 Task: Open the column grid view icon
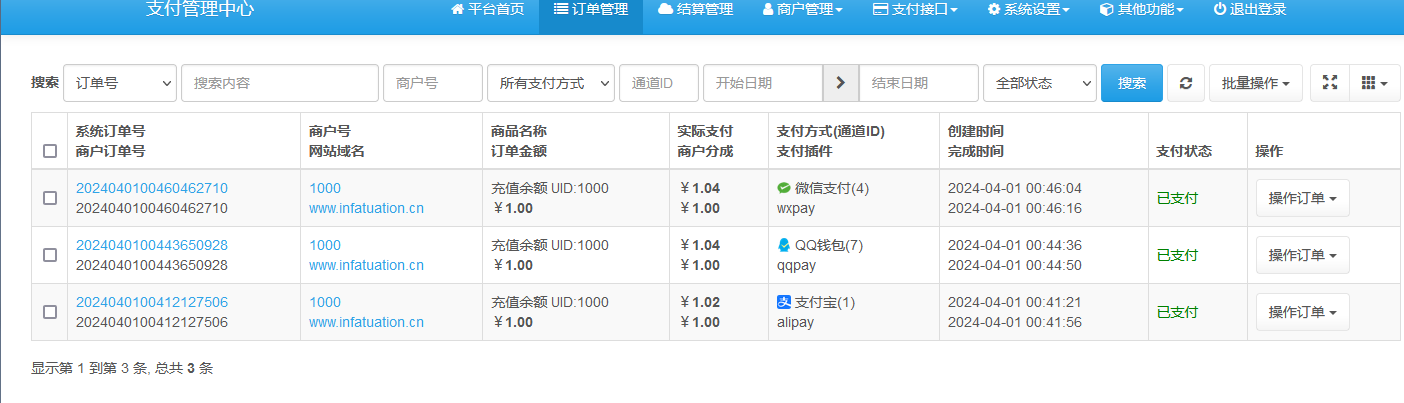click(x=1374, y=83)
